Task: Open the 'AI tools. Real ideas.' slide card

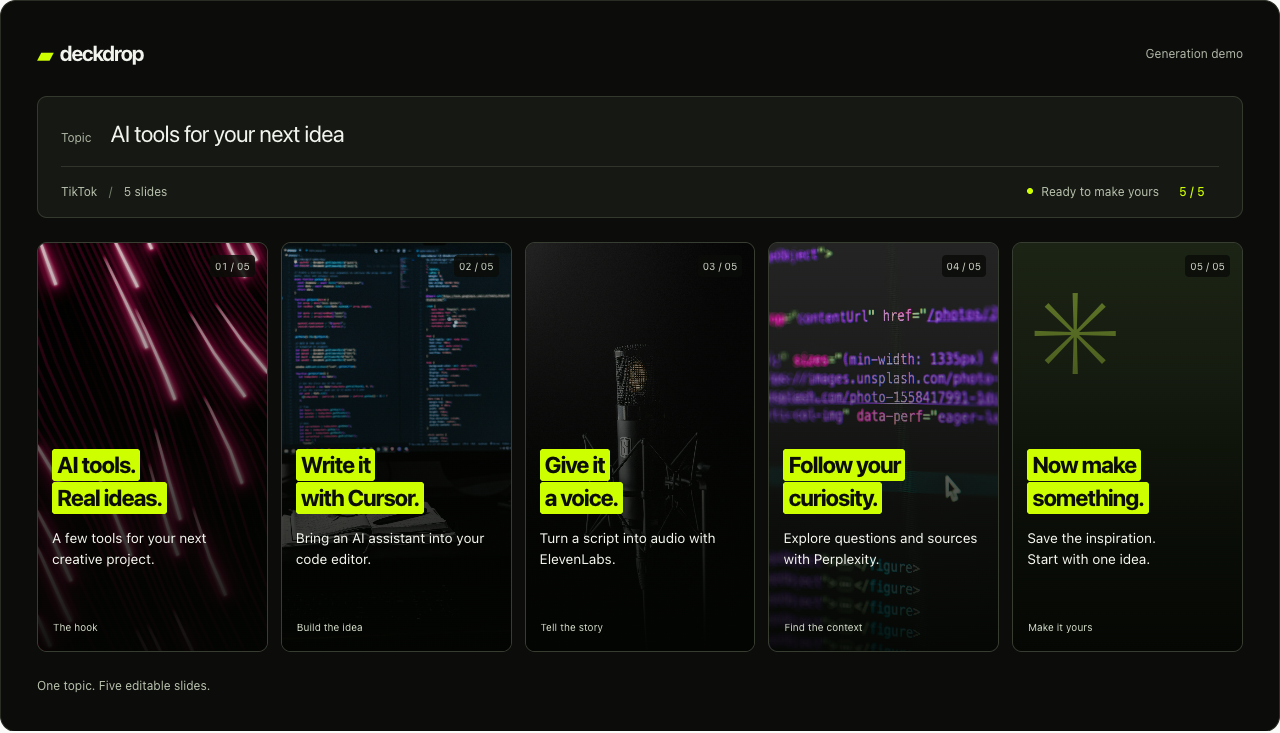Action: click(x=153, y=447)
